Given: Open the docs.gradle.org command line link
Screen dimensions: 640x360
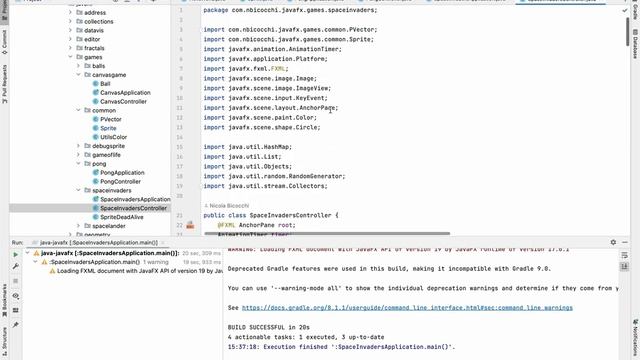Looking at the screenshot, I should [407, 308].
